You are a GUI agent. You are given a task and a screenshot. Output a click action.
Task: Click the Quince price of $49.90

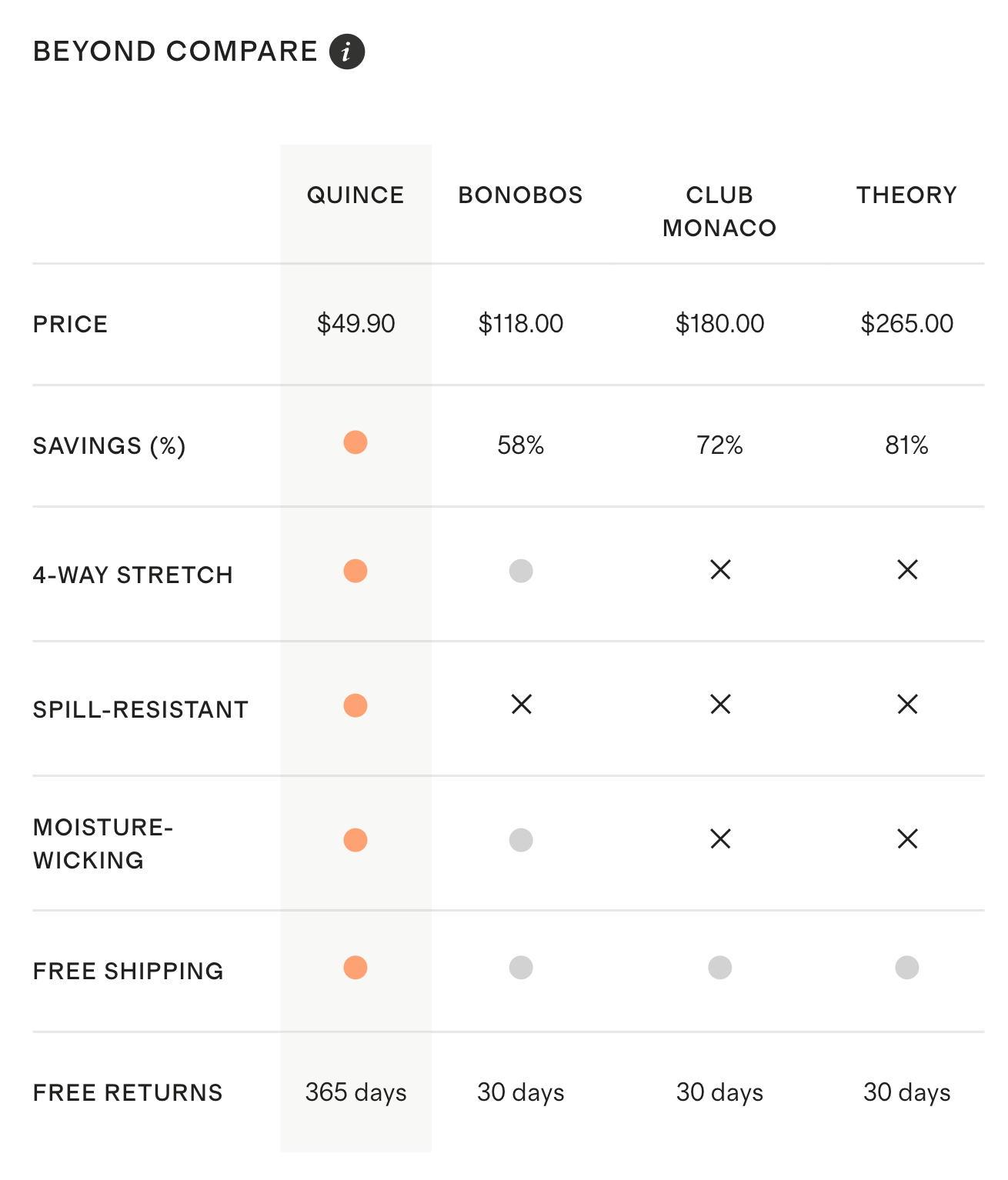coord(355,324)
